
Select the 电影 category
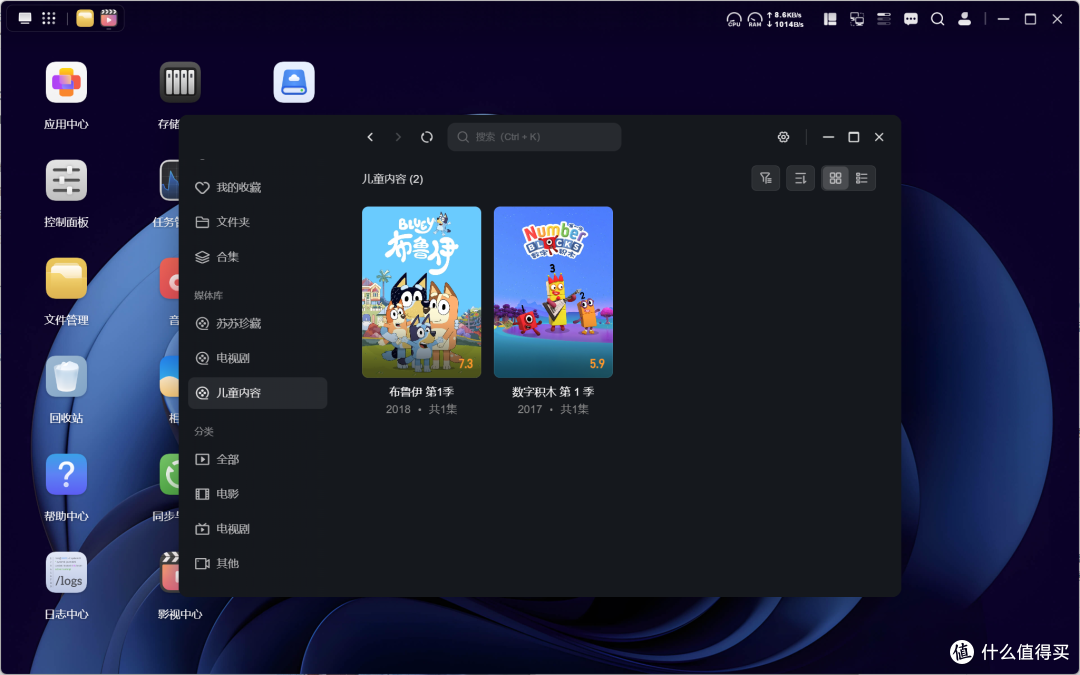(x=258, y=494)
